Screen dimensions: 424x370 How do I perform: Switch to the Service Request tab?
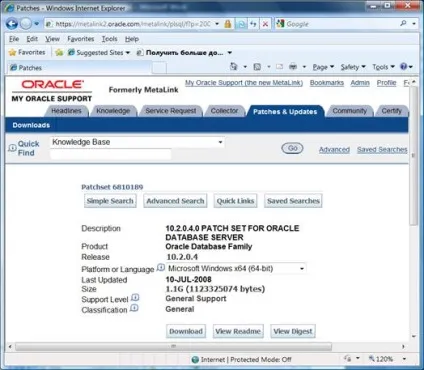click(171, 111)
